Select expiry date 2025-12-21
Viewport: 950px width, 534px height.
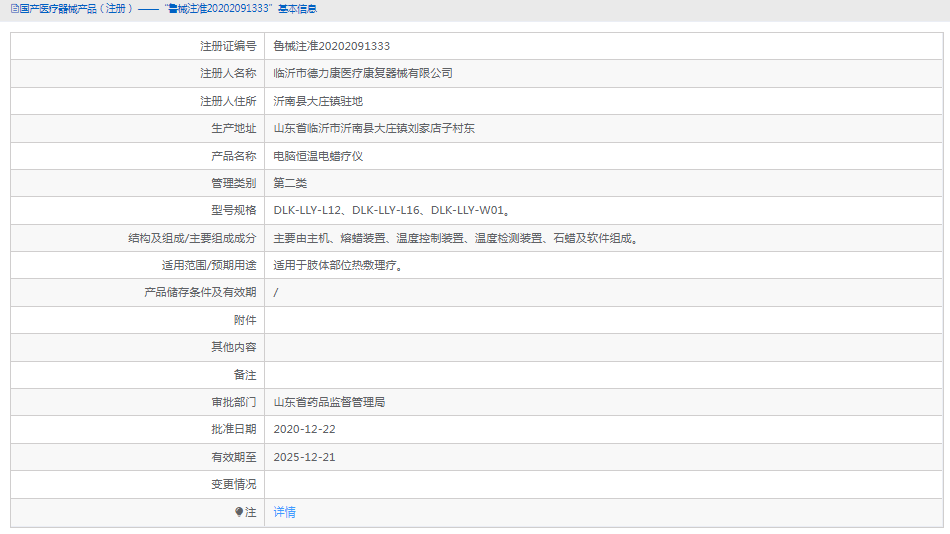point(304,457)
